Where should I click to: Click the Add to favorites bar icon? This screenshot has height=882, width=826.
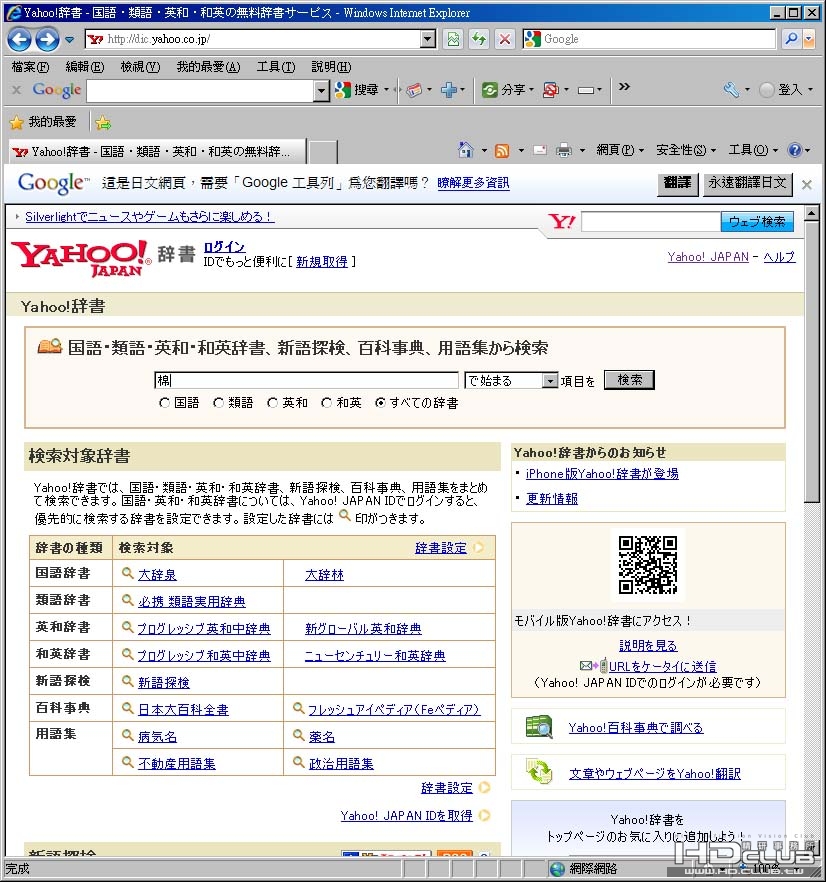(x=103, y=122)
